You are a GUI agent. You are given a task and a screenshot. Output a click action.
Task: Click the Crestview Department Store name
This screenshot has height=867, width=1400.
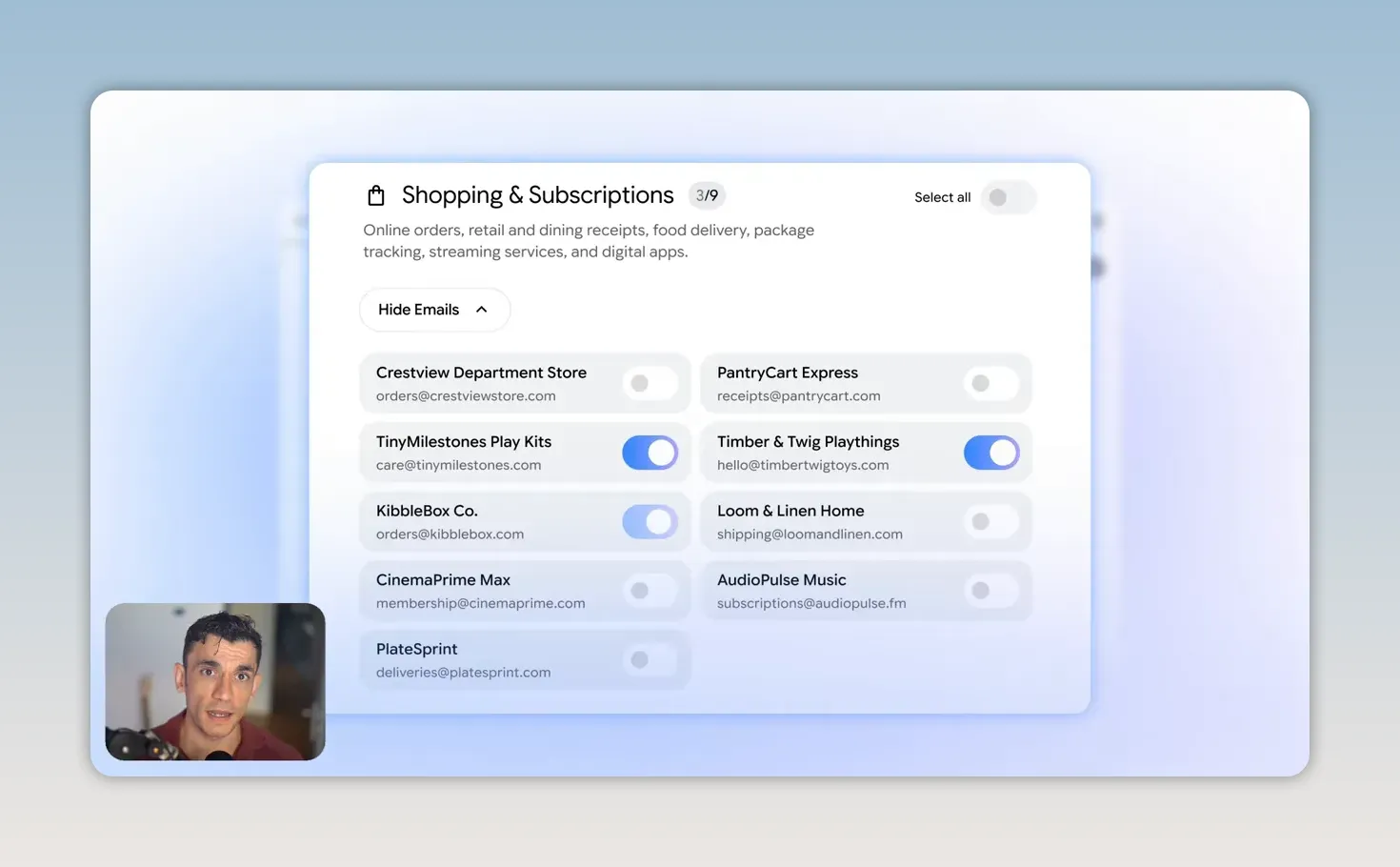click(x=481, y=373)
